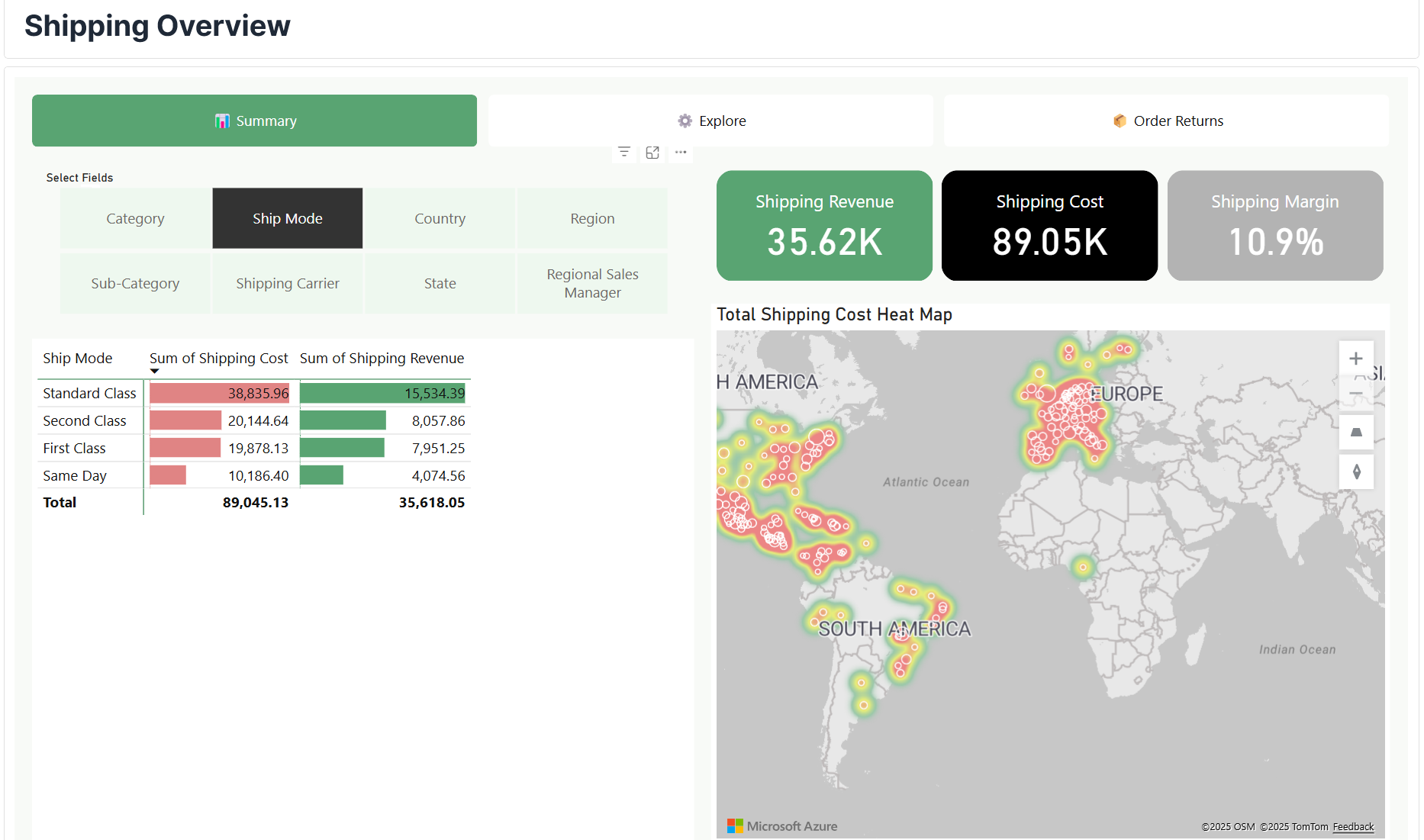Viewport: 1424px width, 840px height.
Task: Click the value 19,878.13
Action: tap(258, 448)
